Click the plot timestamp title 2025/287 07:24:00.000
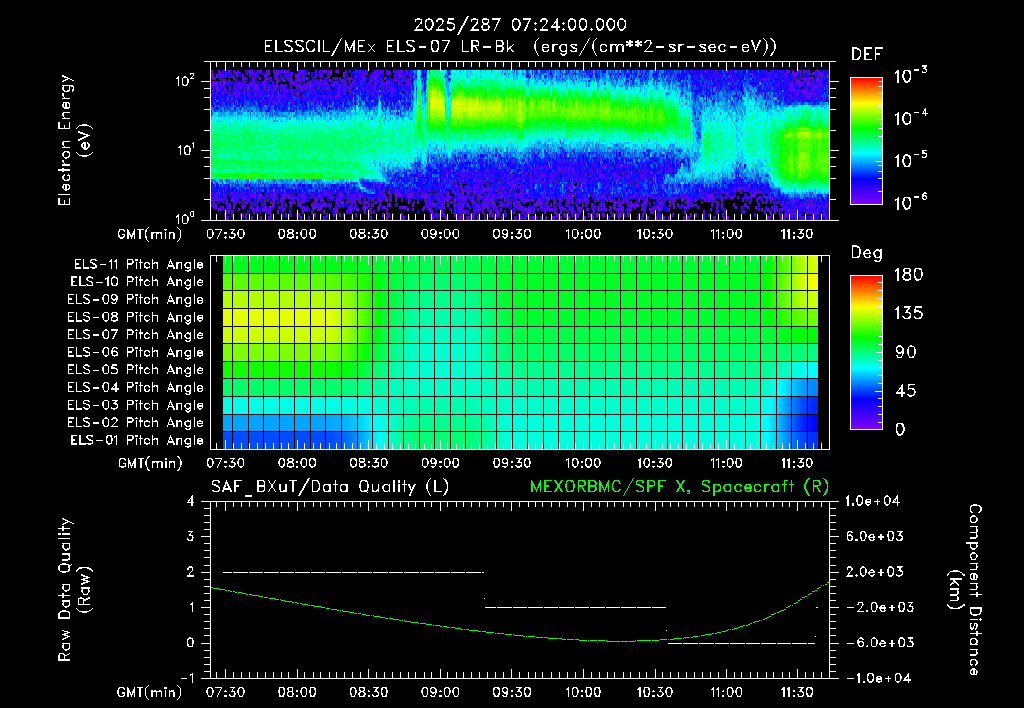 pos(520,25)
